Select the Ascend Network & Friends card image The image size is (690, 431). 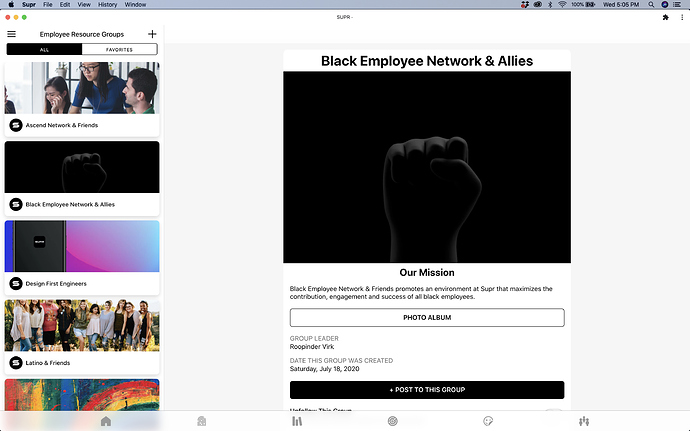(x=82, y=88)
